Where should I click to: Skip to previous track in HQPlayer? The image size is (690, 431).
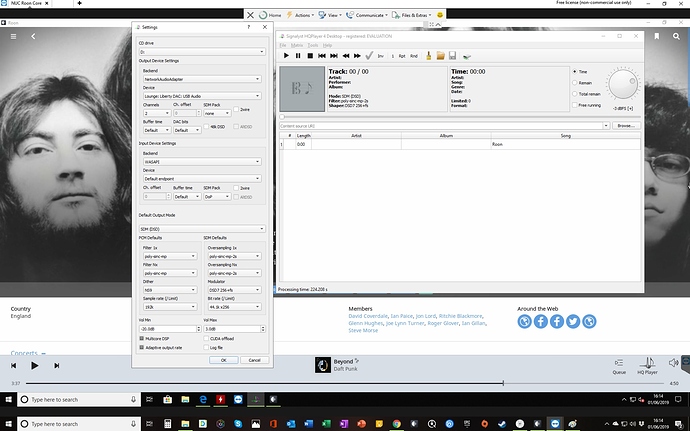coord(322,56)
